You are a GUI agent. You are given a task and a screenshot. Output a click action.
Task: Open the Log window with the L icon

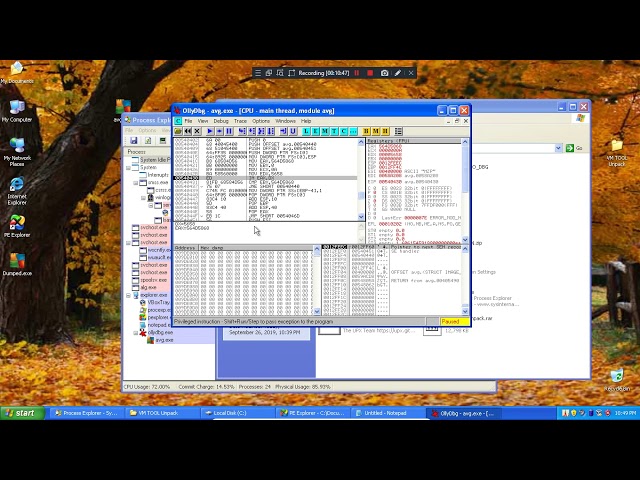pyautogui.click(x=306, y=131)
